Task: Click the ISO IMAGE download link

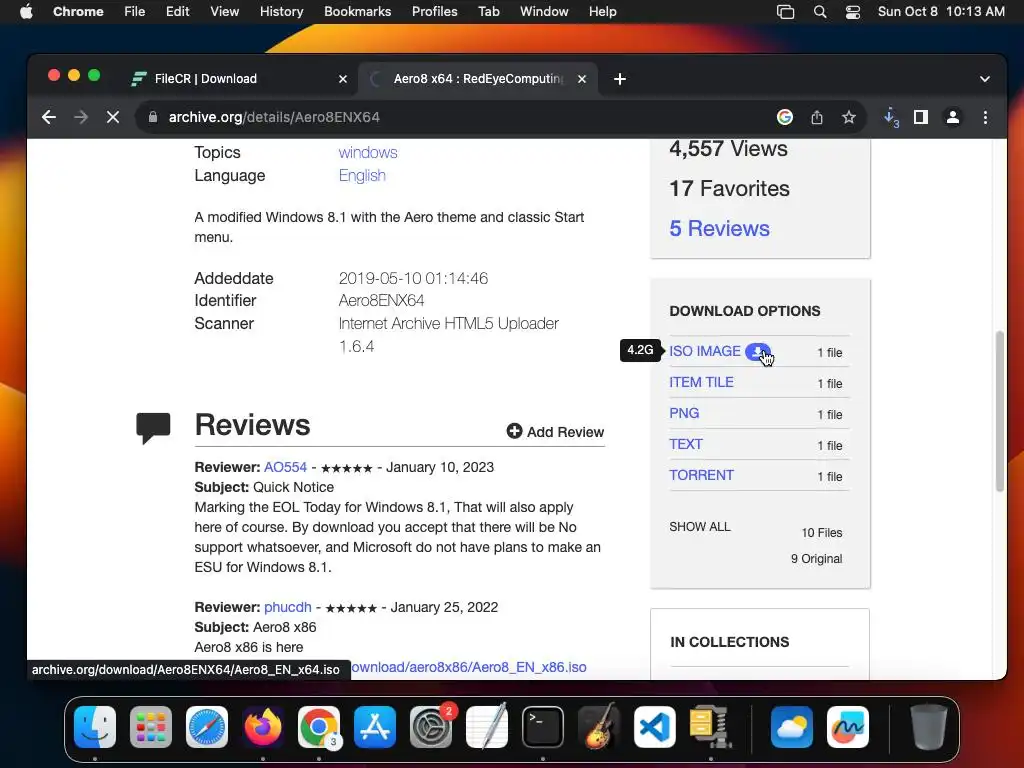Action: [x=705, y=351]
